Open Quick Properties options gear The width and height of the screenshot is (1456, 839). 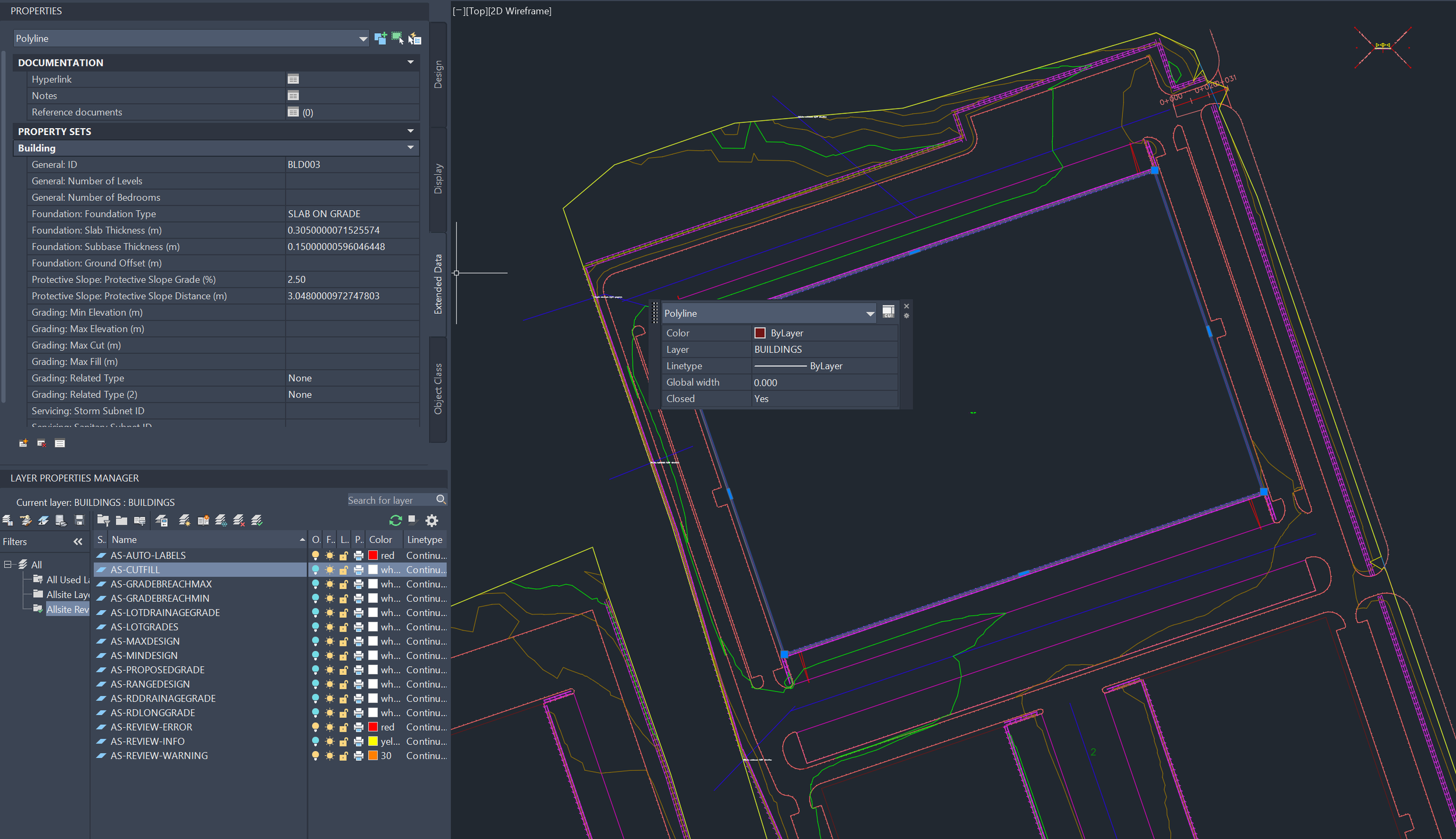point(906,316)
